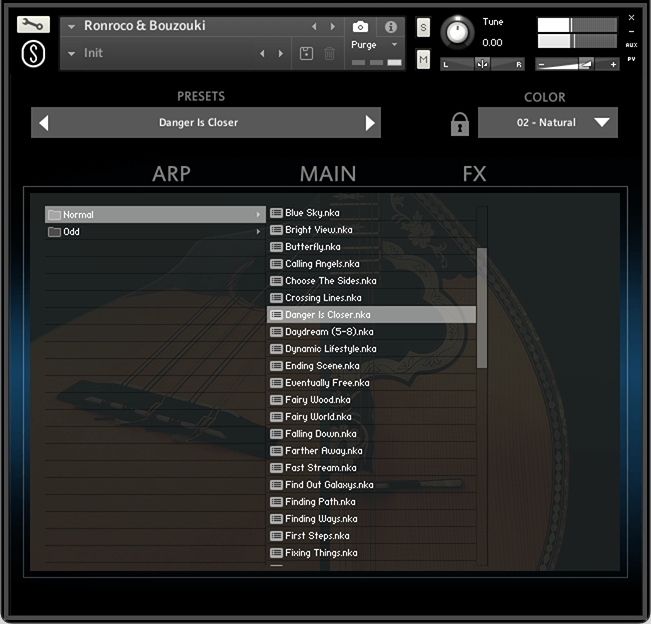Open the Odd presets folder

(72, 232)
